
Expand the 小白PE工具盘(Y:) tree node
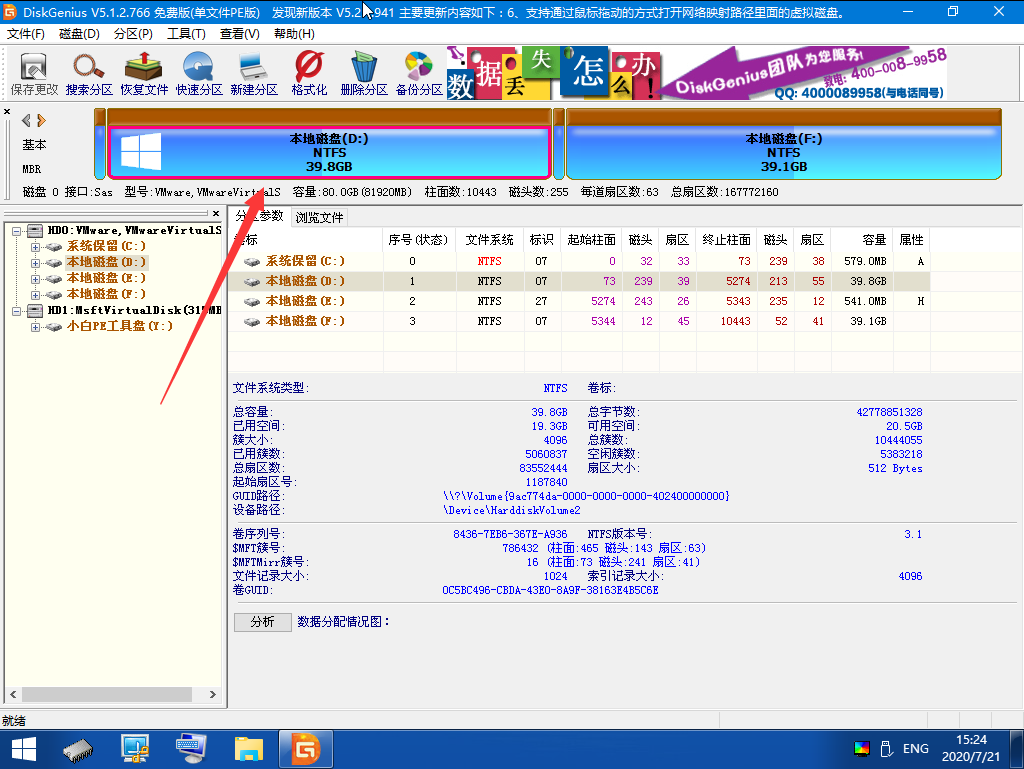click(36, 327)
